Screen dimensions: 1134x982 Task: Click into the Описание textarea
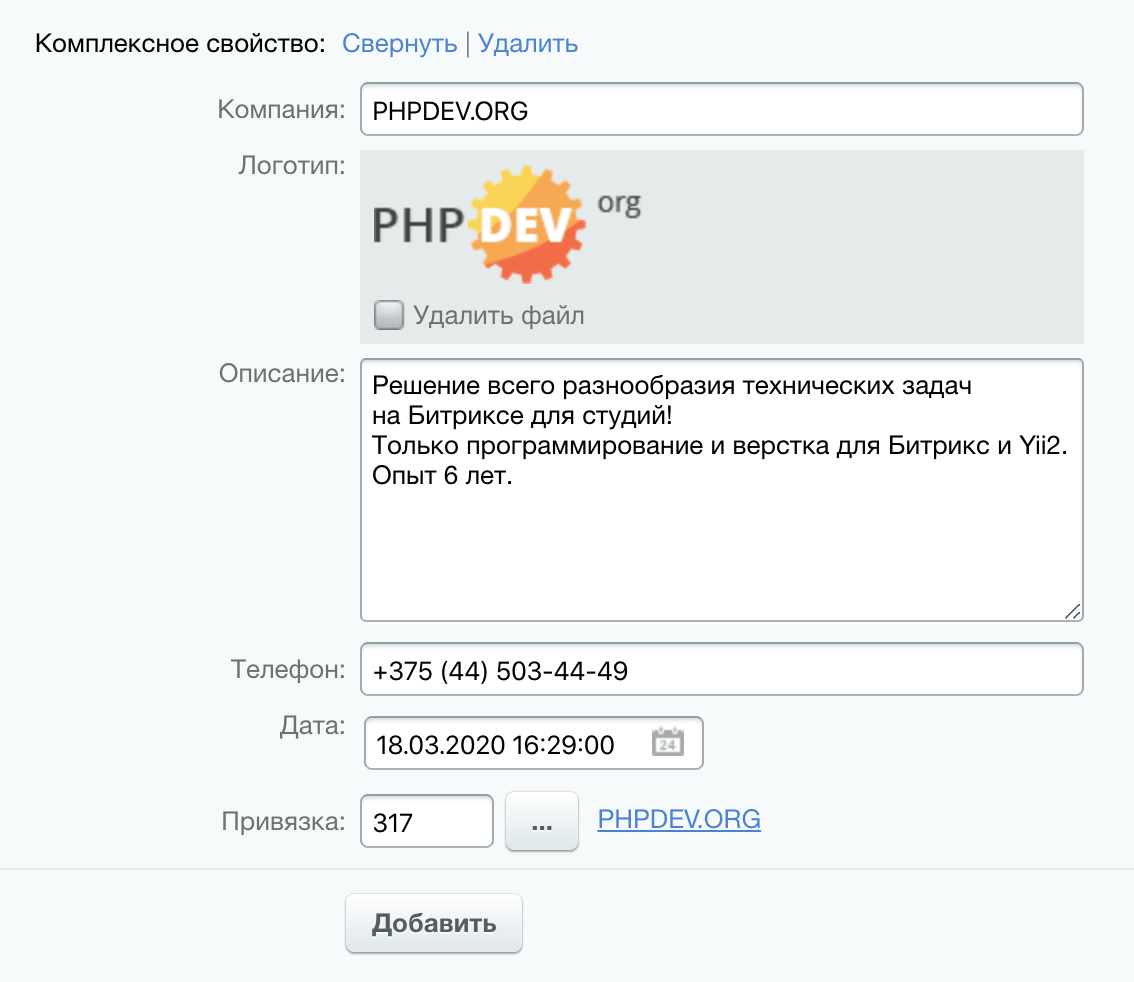722,490
